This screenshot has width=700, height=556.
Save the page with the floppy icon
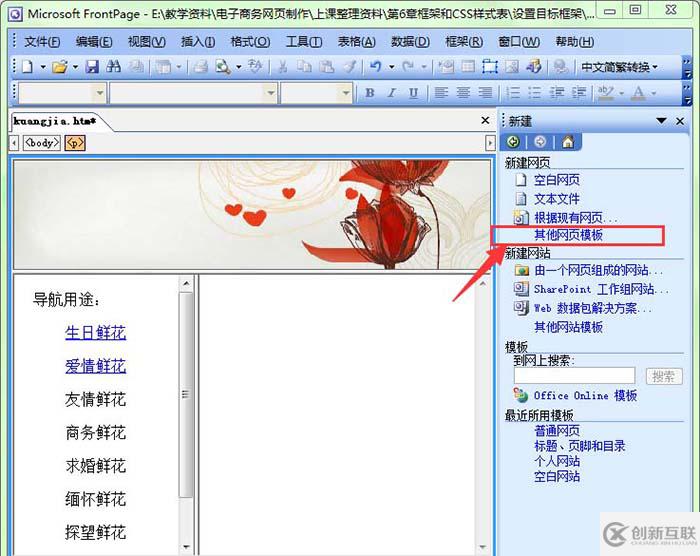(x=92, y=67)
